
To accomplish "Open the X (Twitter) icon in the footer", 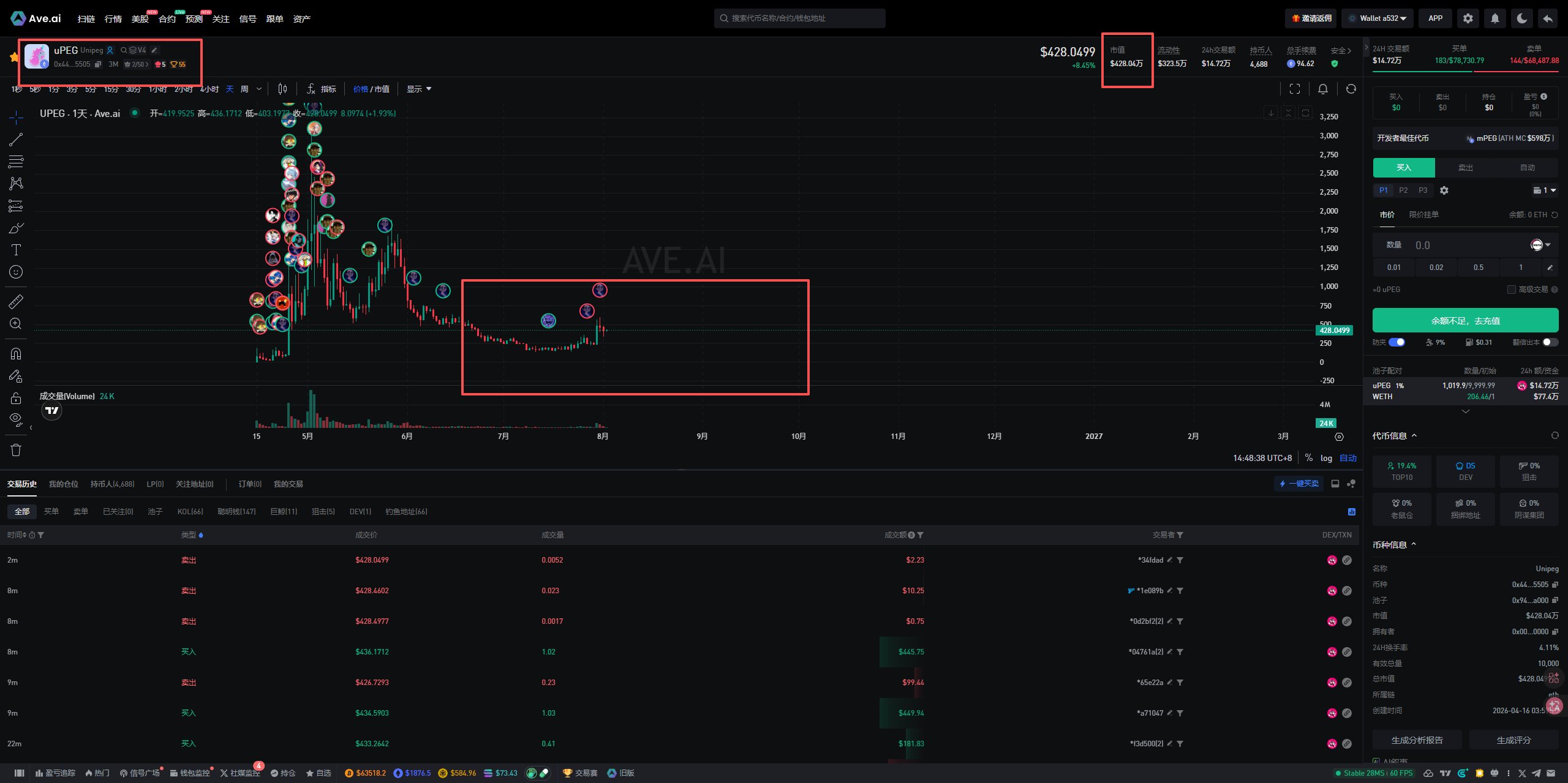I will tap(1523, 773).
